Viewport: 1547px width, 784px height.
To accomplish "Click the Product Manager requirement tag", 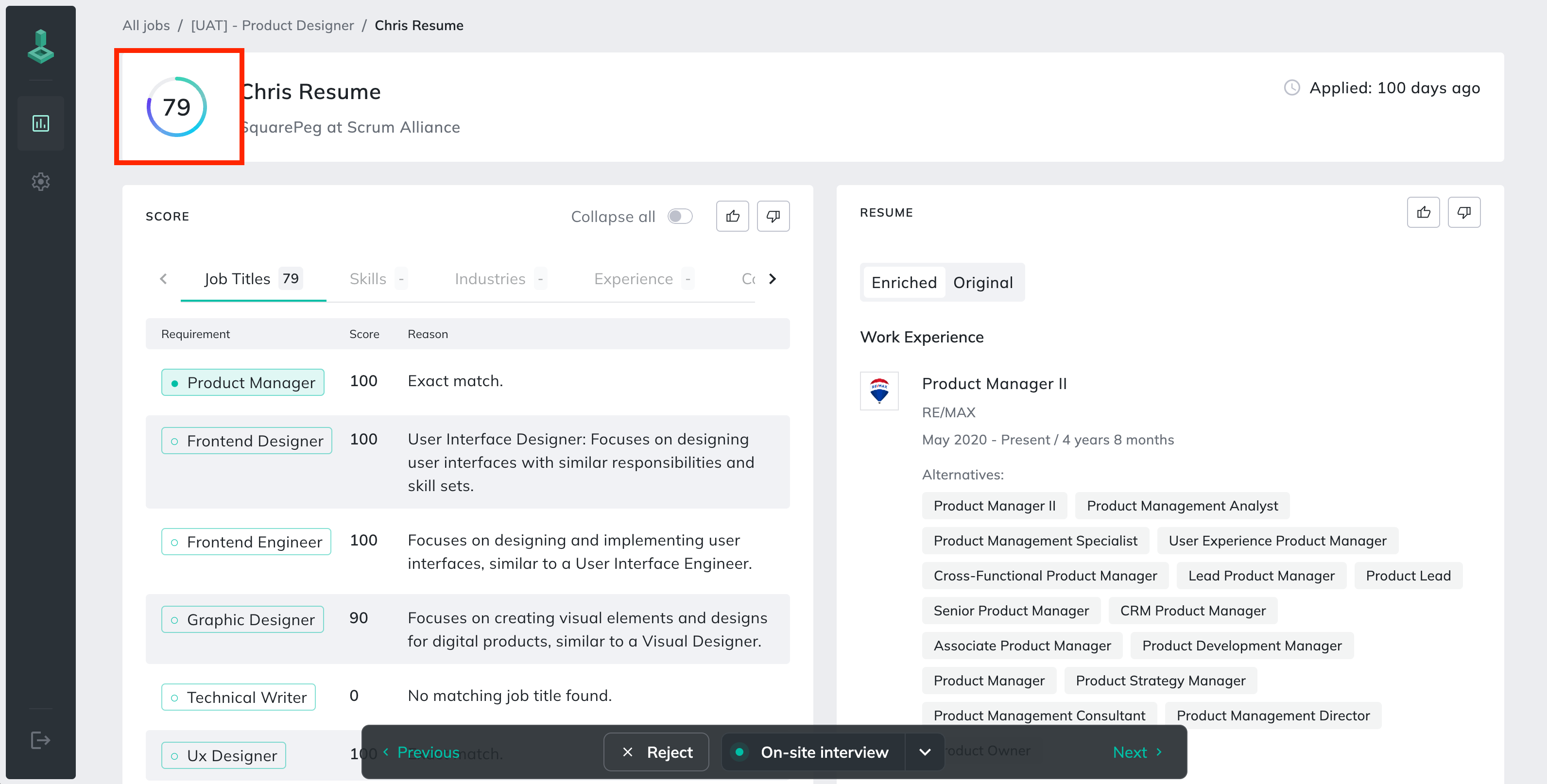I will pos(242,382).
